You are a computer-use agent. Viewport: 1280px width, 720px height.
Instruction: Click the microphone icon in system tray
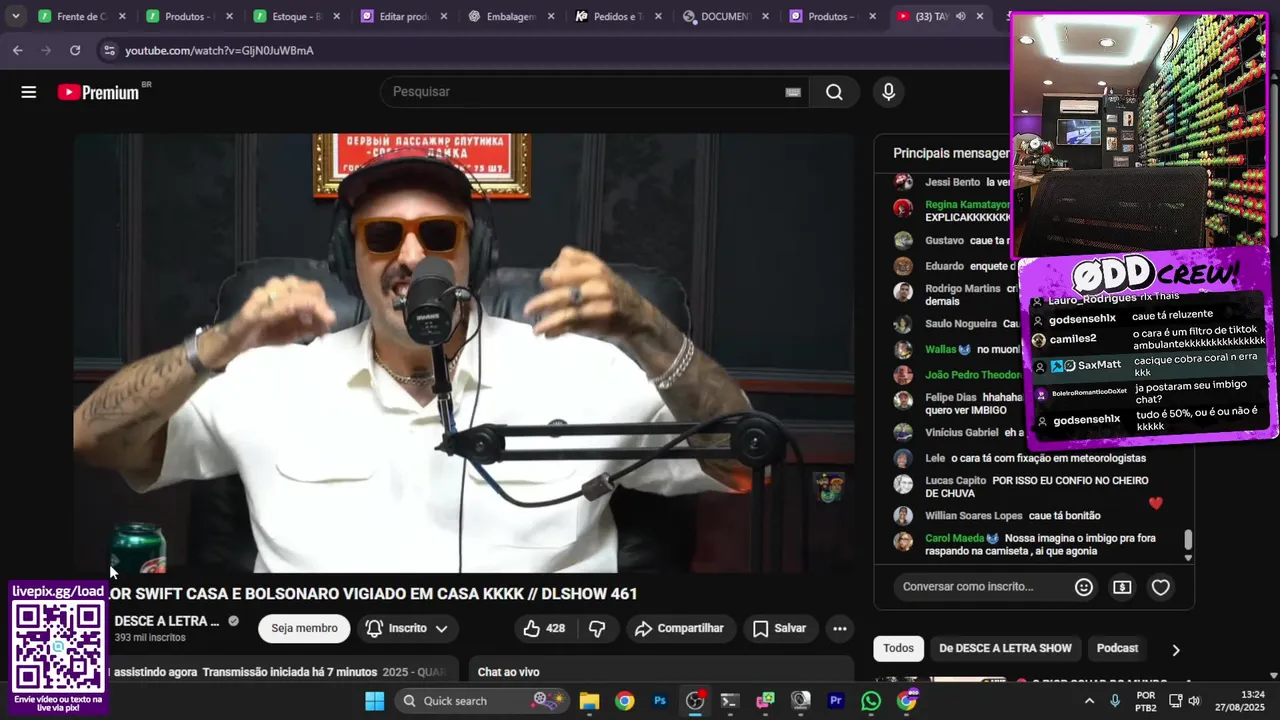(x=1116, y=700)
